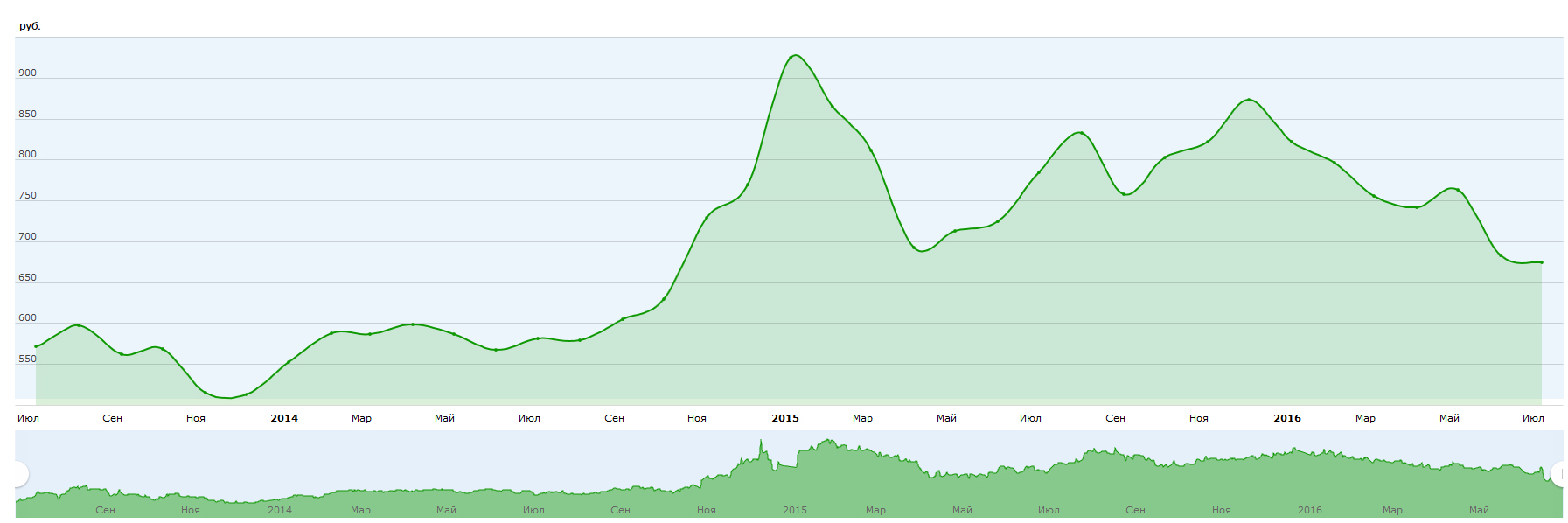Click the last data point on the line
This screenshot has width=1568, height=523.
[x=1541, y=262]
